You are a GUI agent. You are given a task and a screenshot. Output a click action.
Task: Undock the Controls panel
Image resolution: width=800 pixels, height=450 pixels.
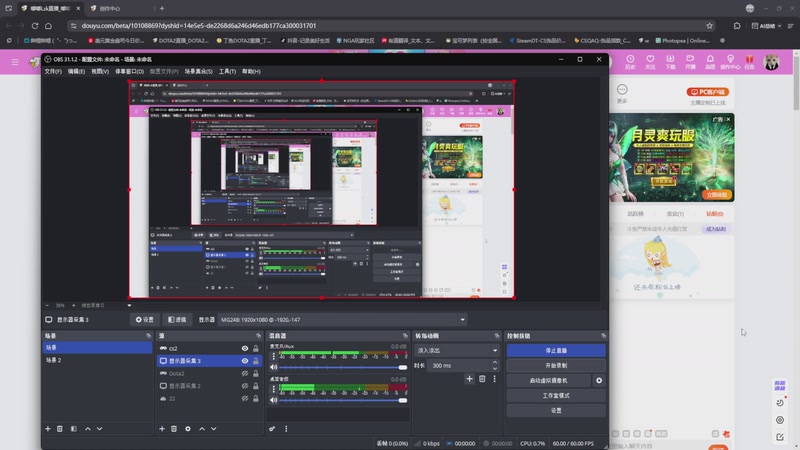(x=604, y=336)
